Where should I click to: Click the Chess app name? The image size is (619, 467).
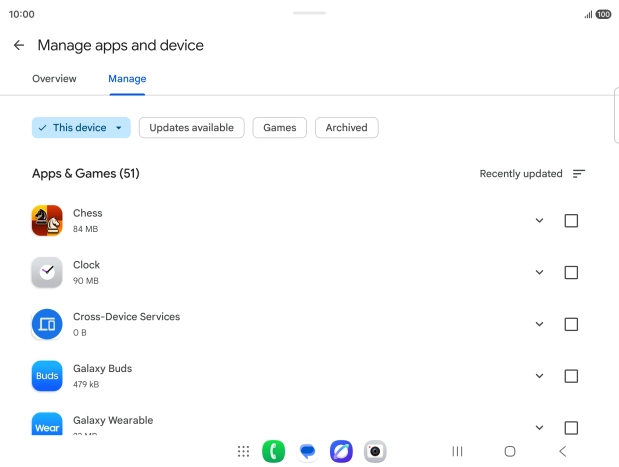(x=88, y=213)
